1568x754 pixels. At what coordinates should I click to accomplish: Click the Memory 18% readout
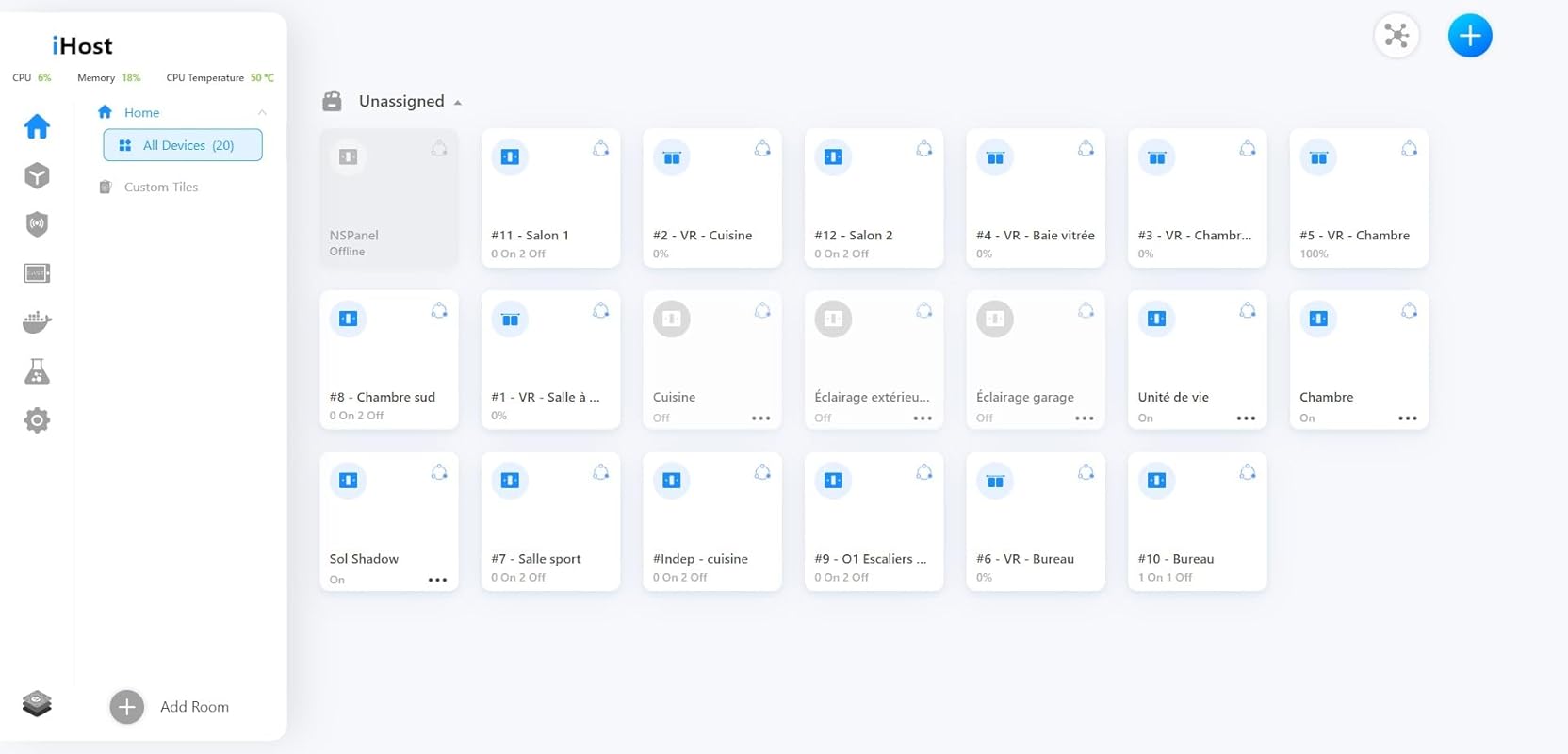point(109,78)
